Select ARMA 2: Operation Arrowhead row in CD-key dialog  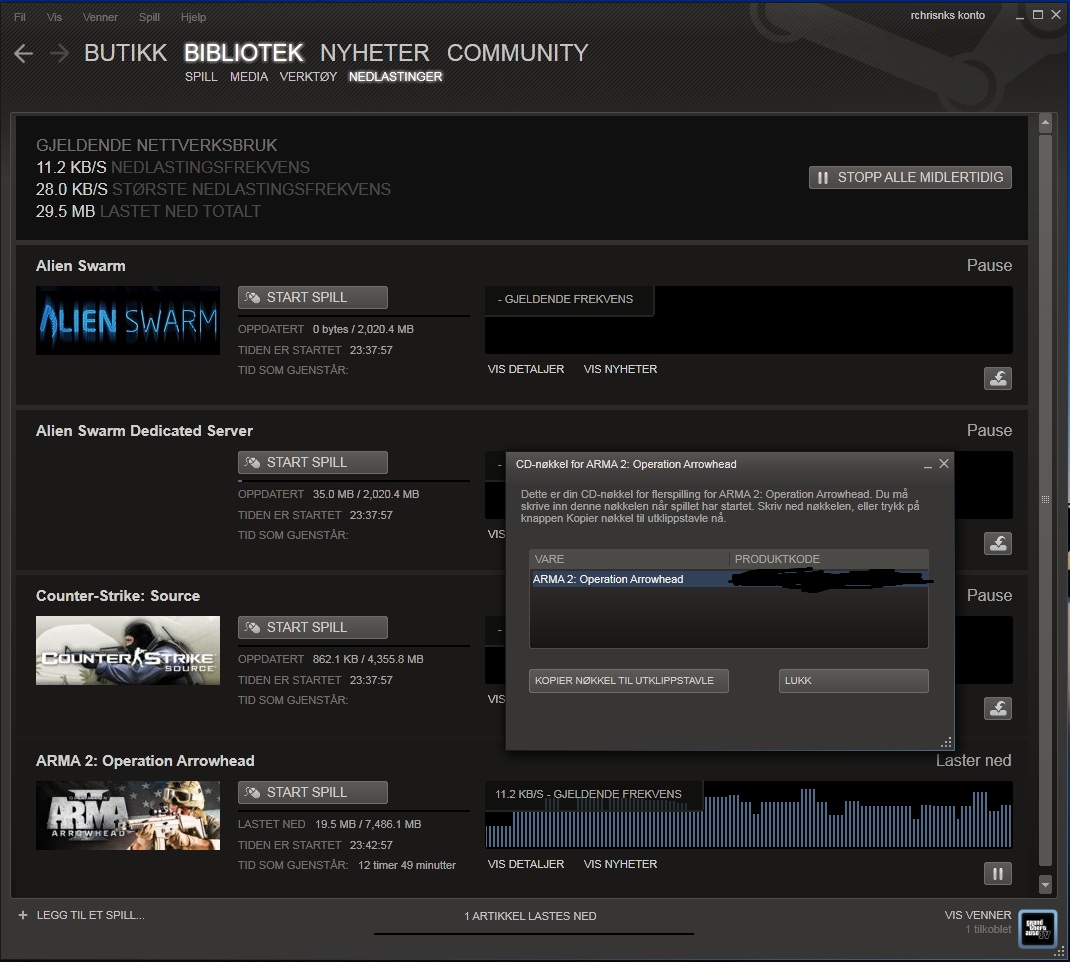pos(728,579)
